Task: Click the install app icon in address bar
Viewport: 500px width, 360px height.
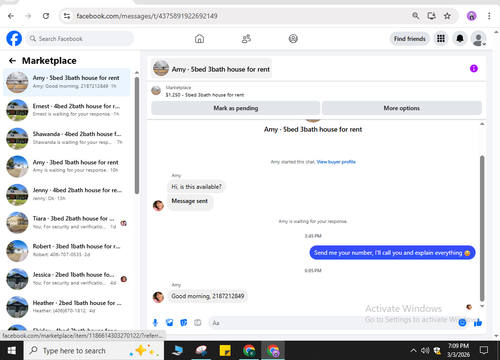Action: 432,16
